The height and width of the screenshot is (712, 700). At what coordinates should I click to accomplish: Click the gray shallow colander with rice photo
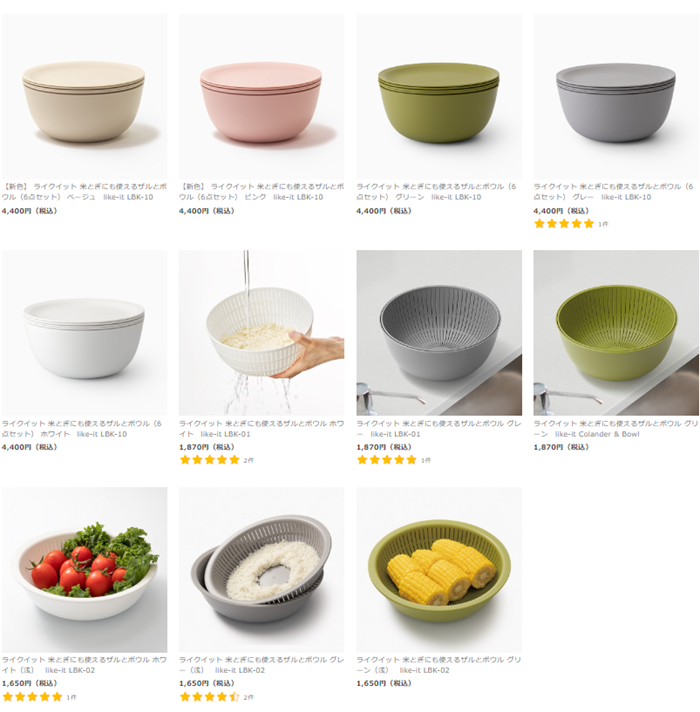[x=261, y=569]
